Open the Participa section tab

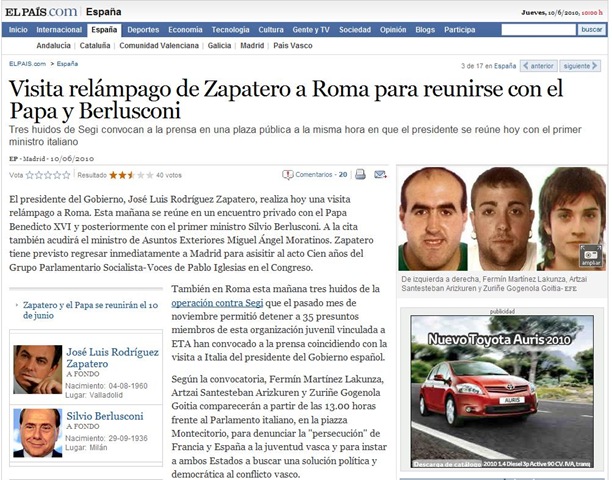pos(459,30)
